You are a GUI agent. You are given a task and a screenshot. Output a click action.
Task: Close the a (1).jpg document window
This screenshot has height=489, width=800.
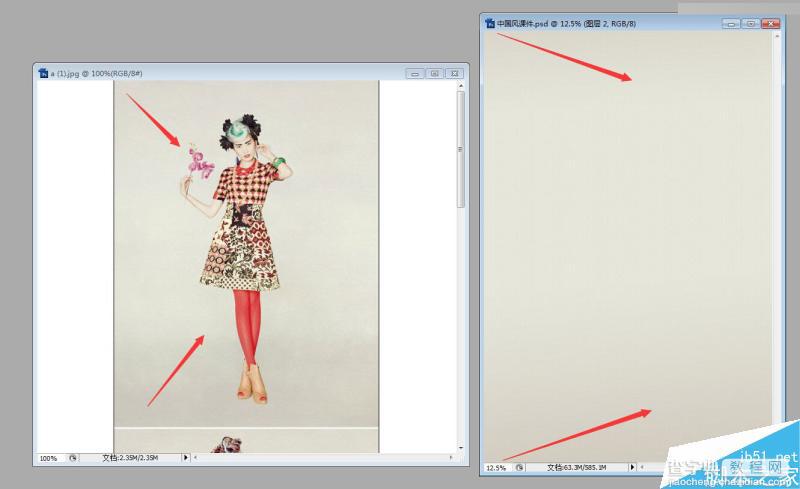click(455, 74)
